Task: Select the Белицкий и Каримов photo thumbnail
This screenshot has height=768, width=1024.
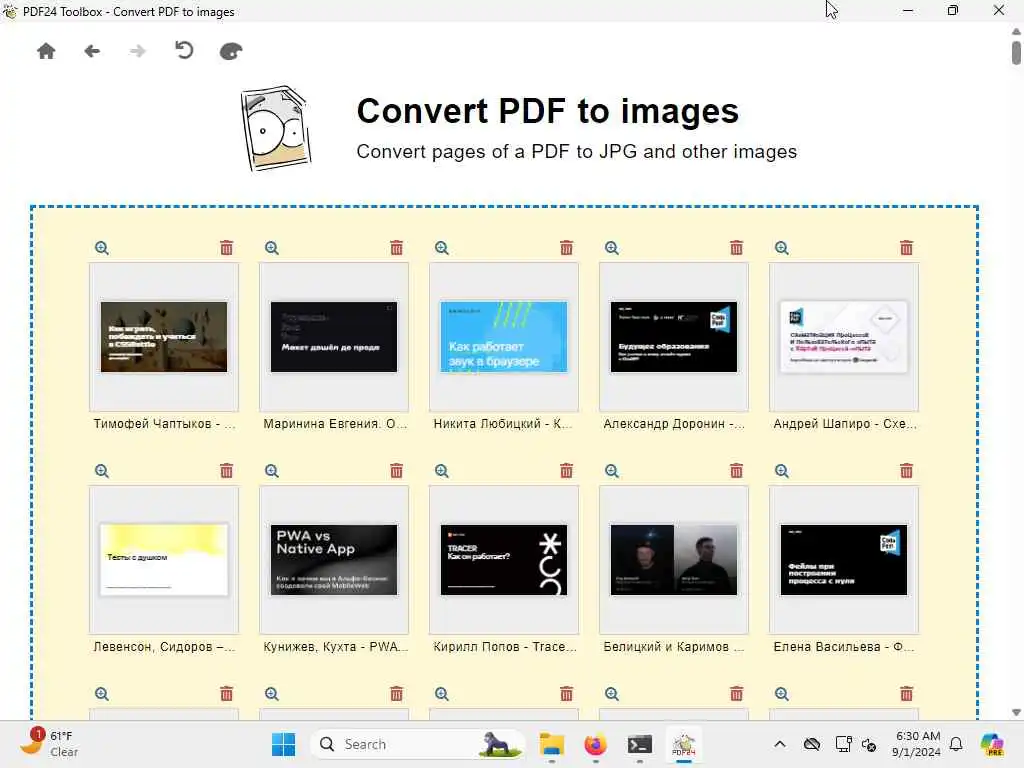Action: coord(674,560)
